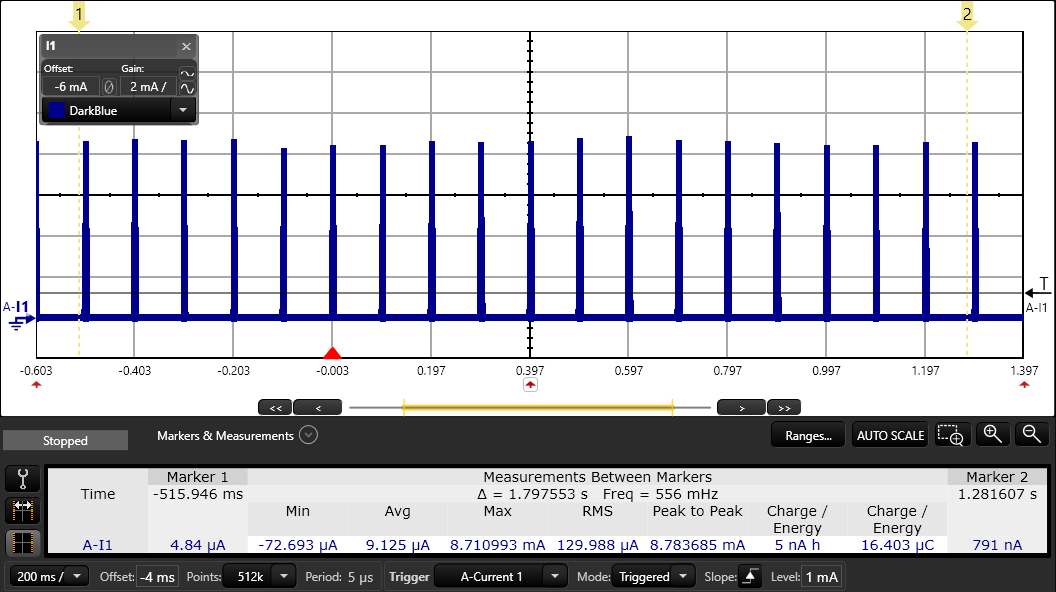1056x592 pixels.
Task: Open the 200 ms/ timebase dropdown
Action: pos(48,576)
